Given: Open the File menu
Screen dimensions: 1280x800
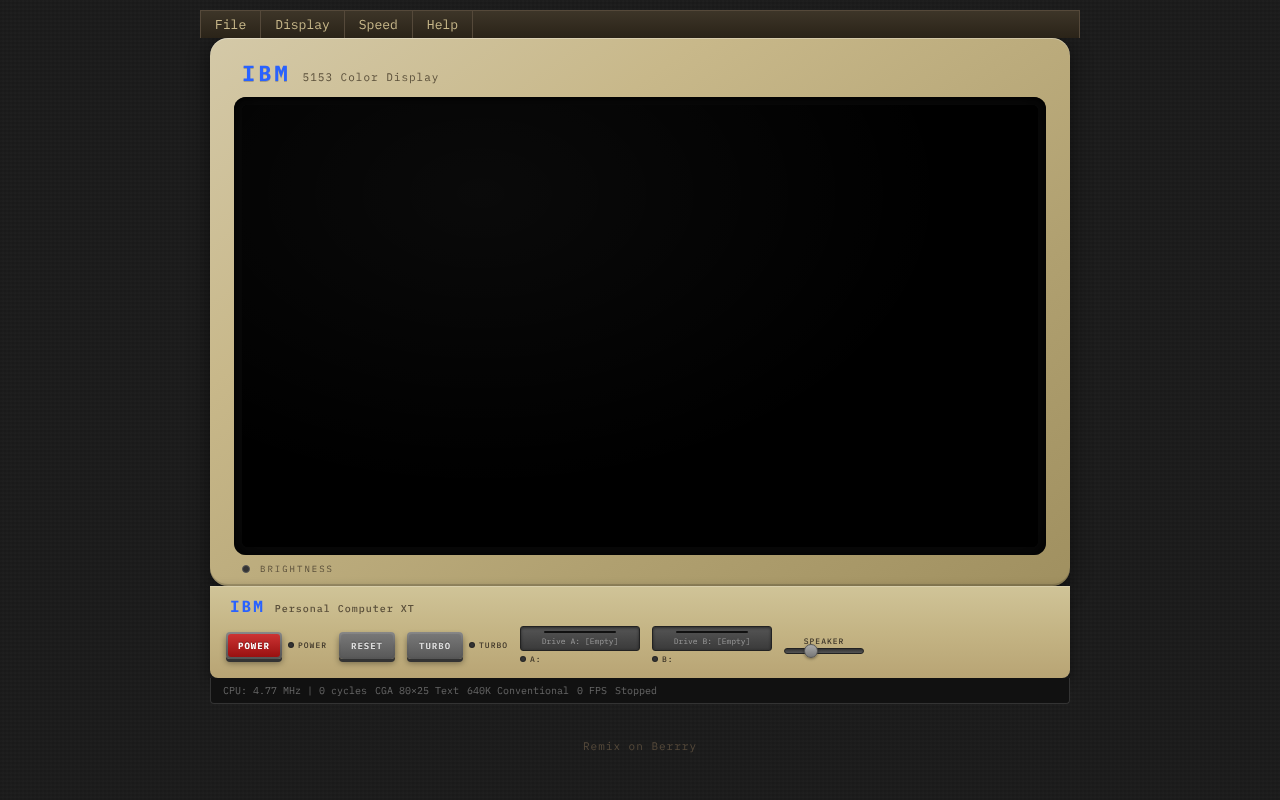Looking at the screenshot, I should [x=230, y=24].
